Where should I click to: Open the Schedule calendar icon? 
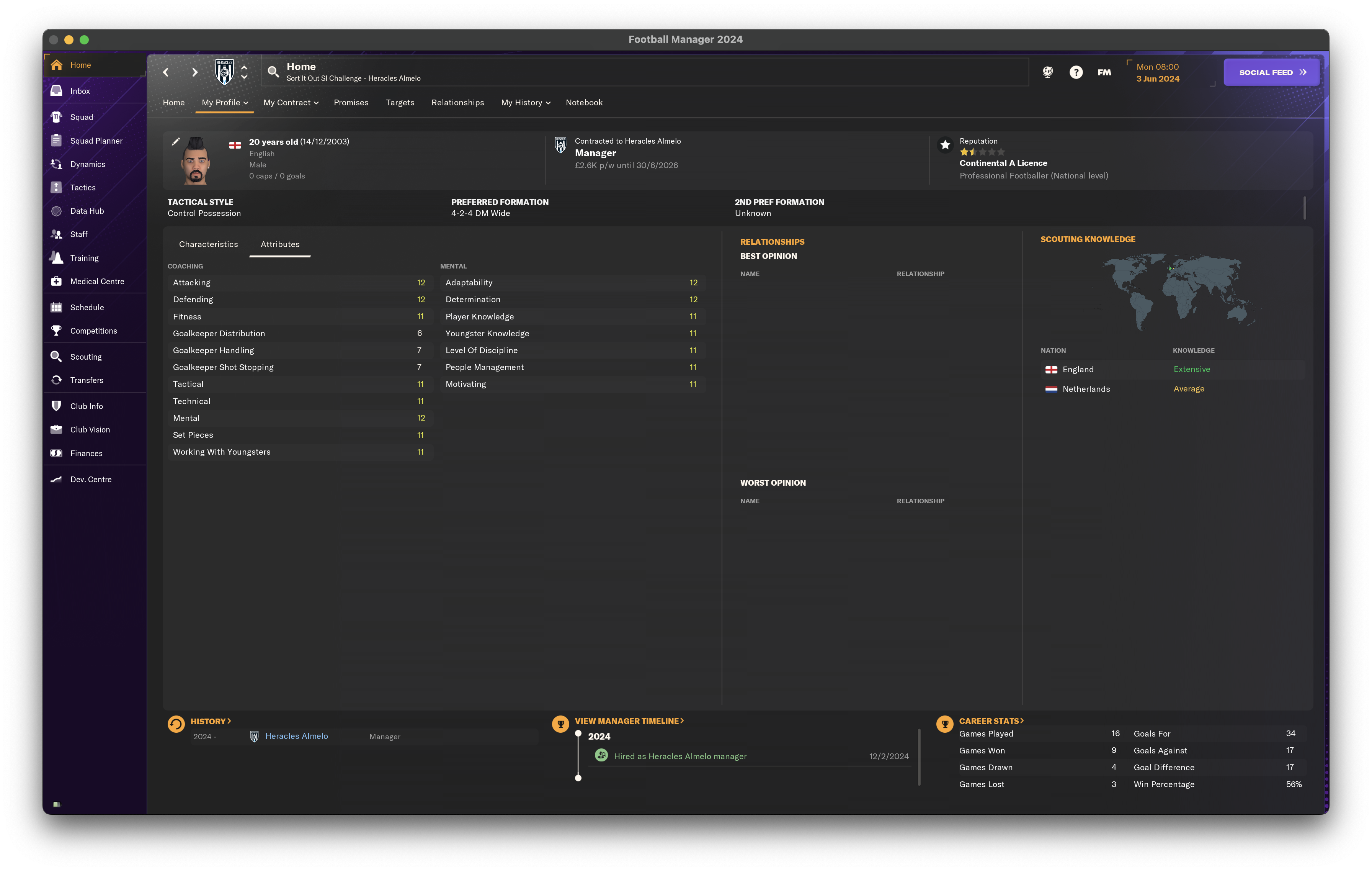pos(56,307)
